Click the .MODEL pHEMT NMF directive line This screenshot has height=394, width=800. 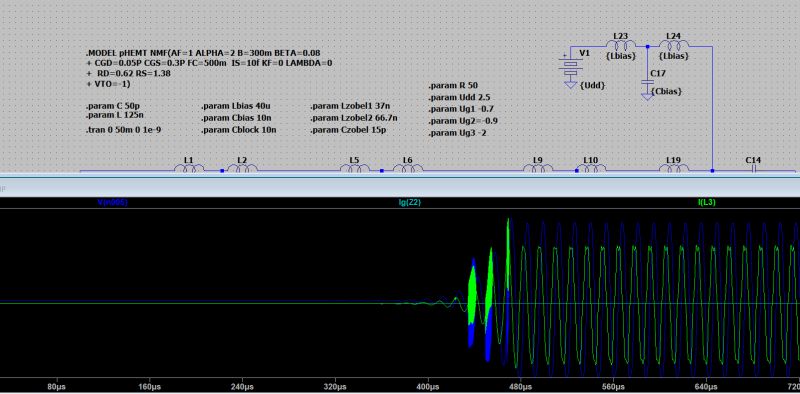point(203,53)
